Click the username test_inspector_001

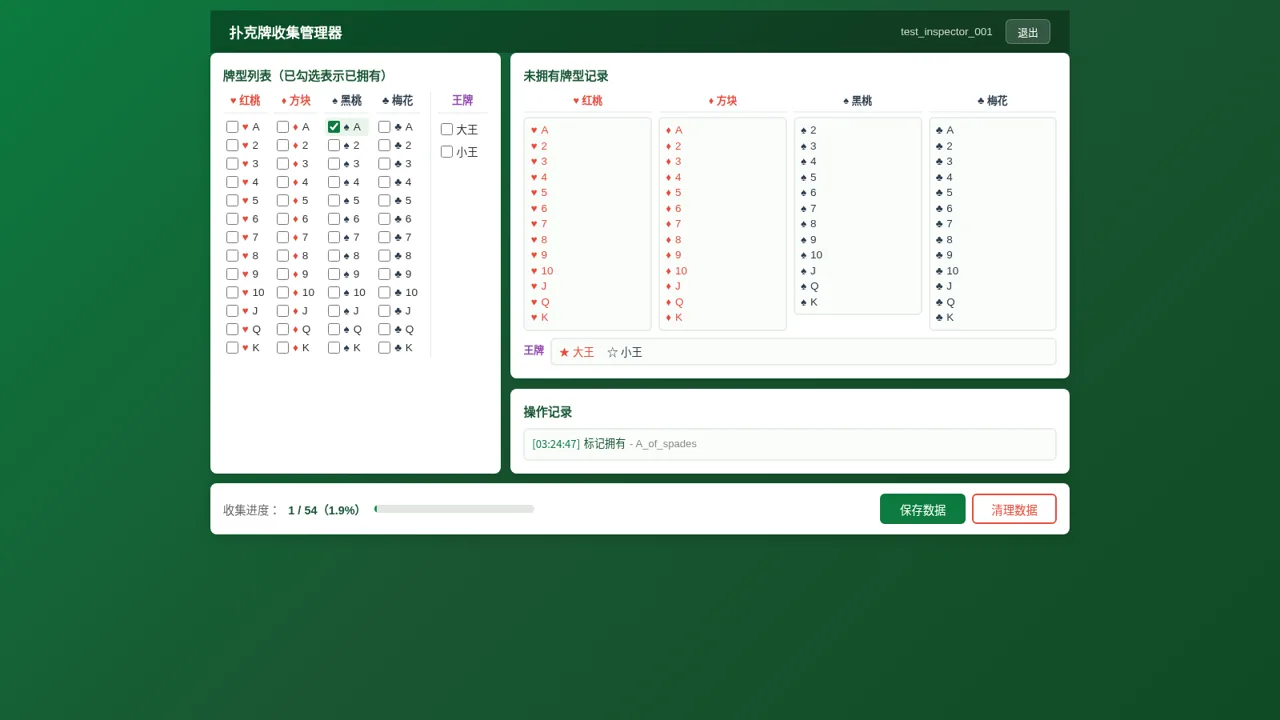[x=947, y=32]
